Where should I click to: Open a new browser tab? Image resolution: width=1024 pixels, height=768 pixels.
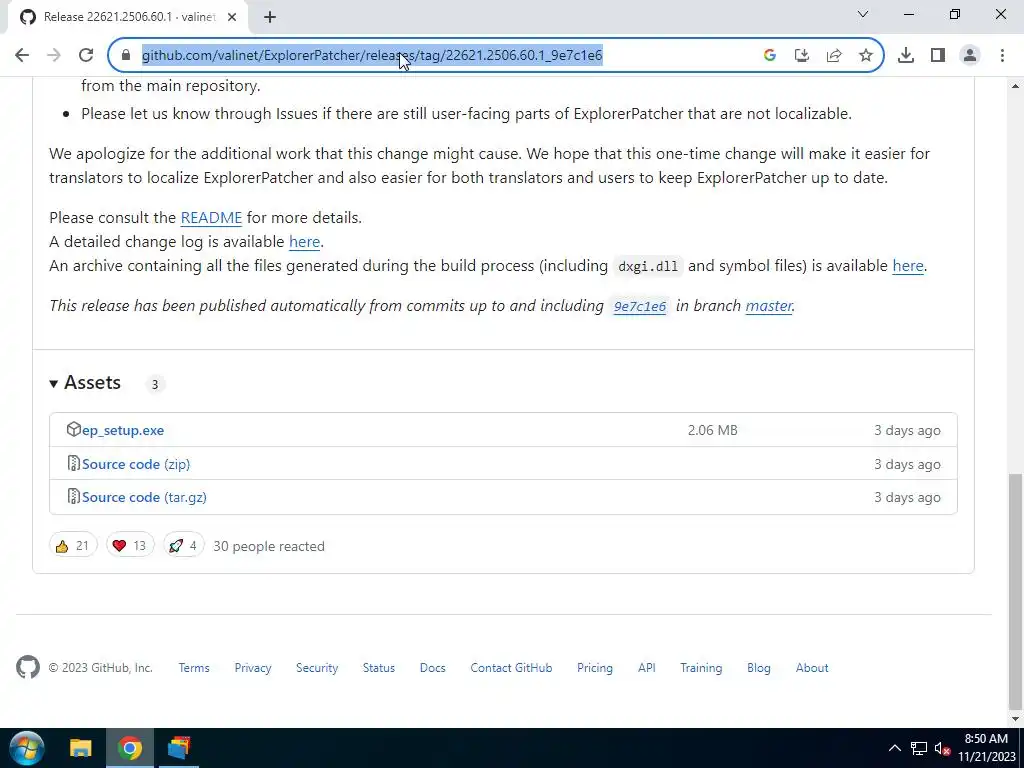click(270, 17)
